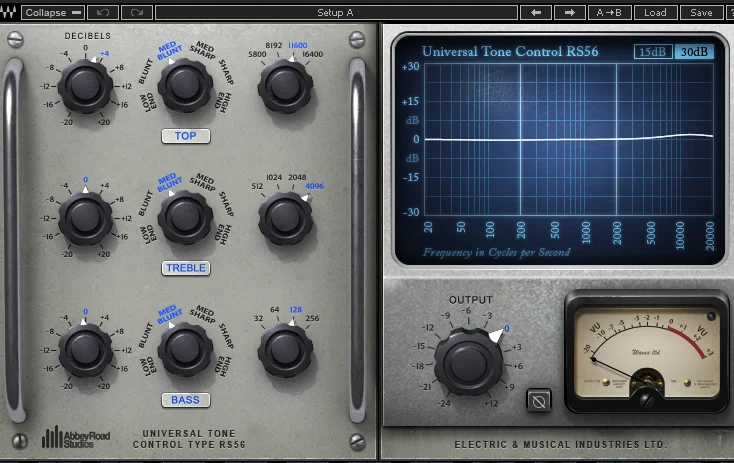Viewport: 734px width, 463px height.
Task: Click the 11600 frequency label on TOP band
Action: coord(298,45)
